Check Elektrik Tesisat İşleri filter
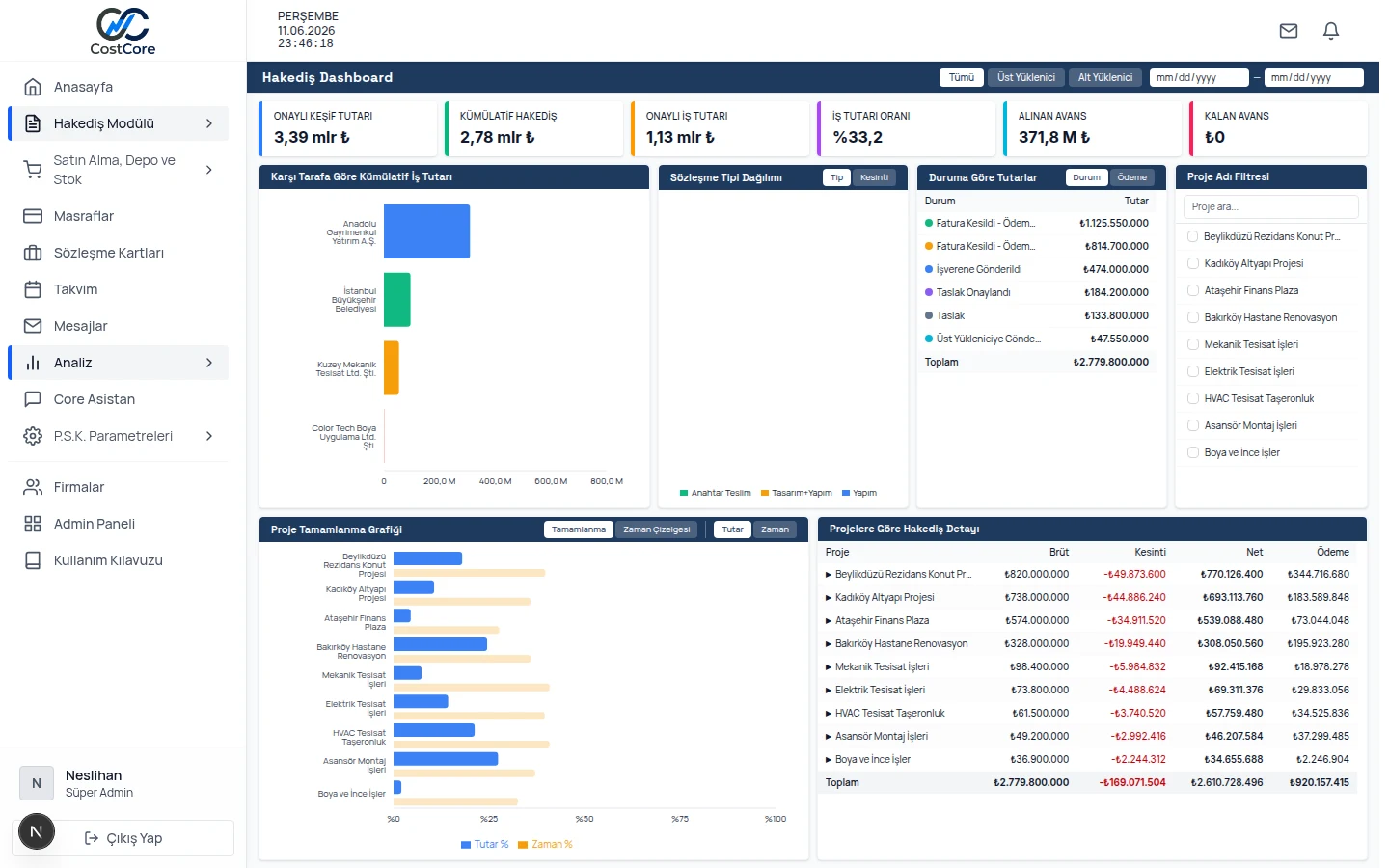The height and width of the screenshot is (868, 1389). [1192, 371]
